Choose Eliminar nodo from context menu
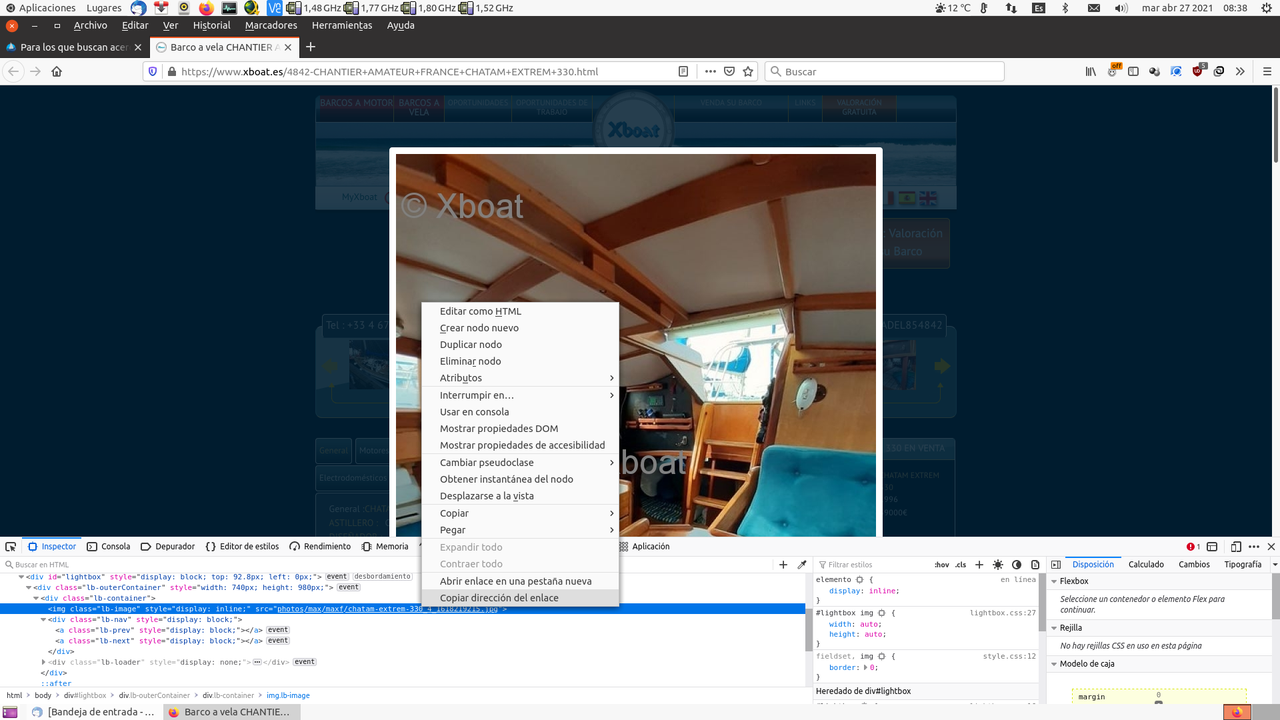The width and height of the screenshot is (1280, 720). (520, 361)
